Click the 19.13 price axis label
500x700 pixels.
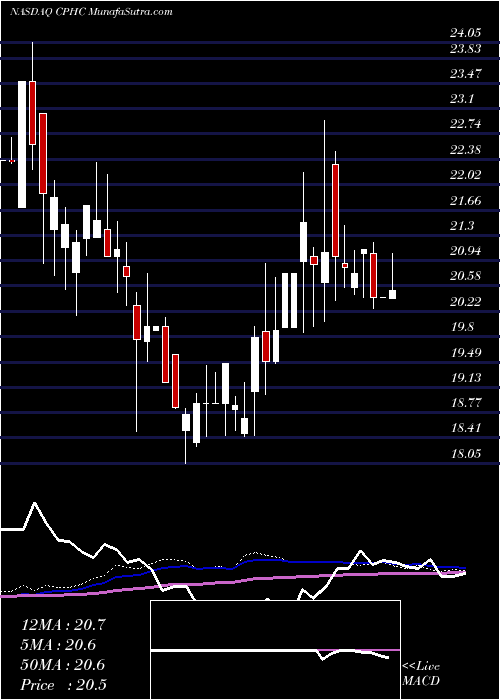(x=465, y=378)
